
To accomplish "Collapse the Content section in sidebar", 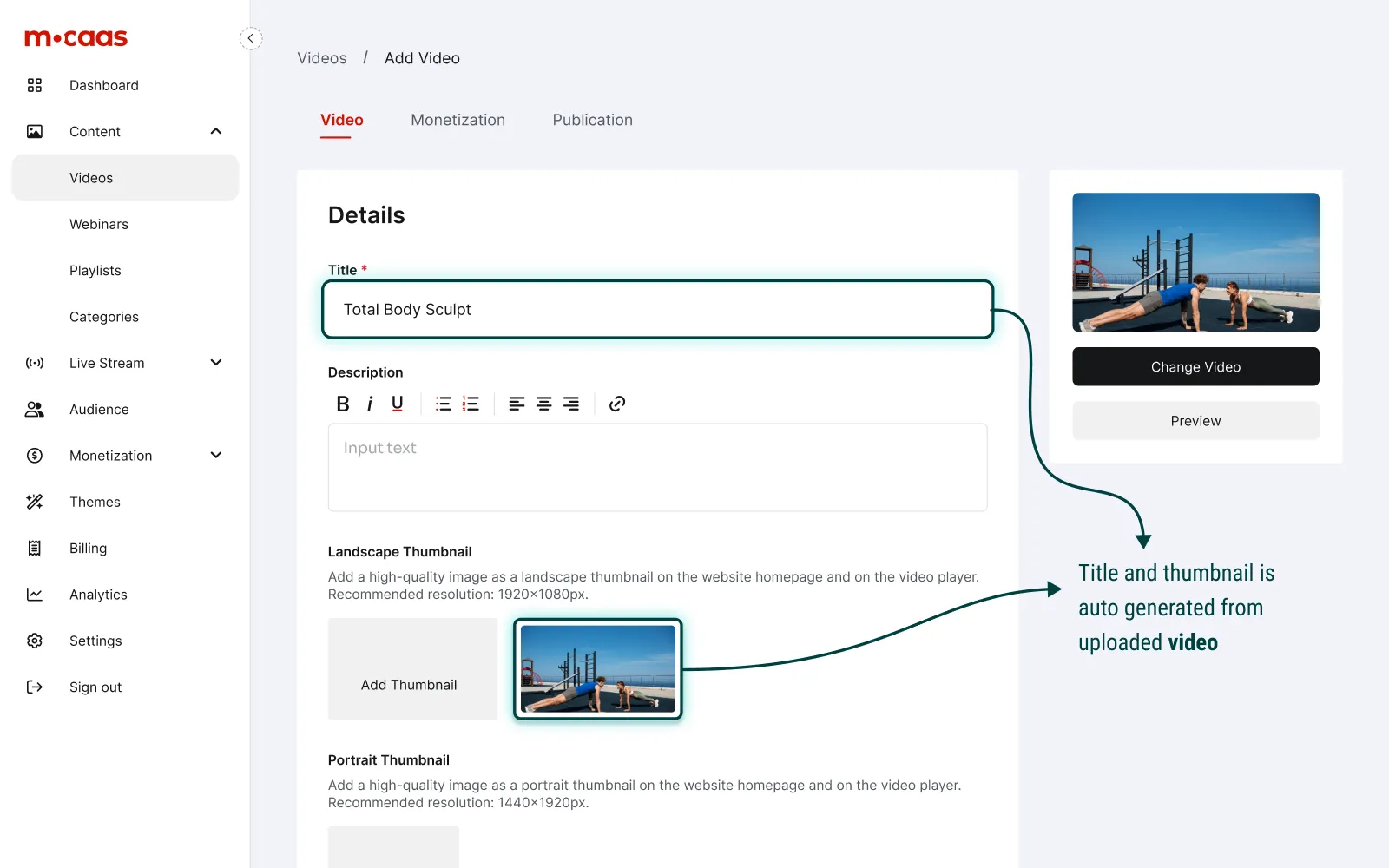I will tap(215, 131).
